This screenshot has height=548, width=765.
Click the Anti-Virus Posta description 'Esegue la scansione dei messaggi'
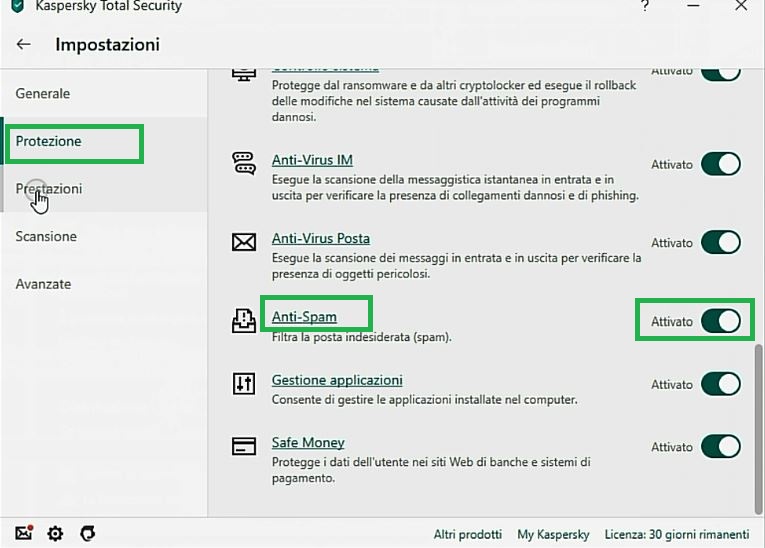click(x=456, y=265)
